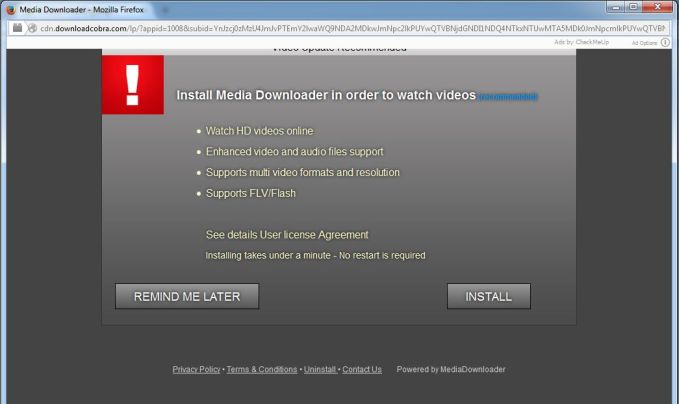Viewport: 679px width, 404px height.
Task: Click the See details User license Agreement text
Action: click(x=287, y=235)
